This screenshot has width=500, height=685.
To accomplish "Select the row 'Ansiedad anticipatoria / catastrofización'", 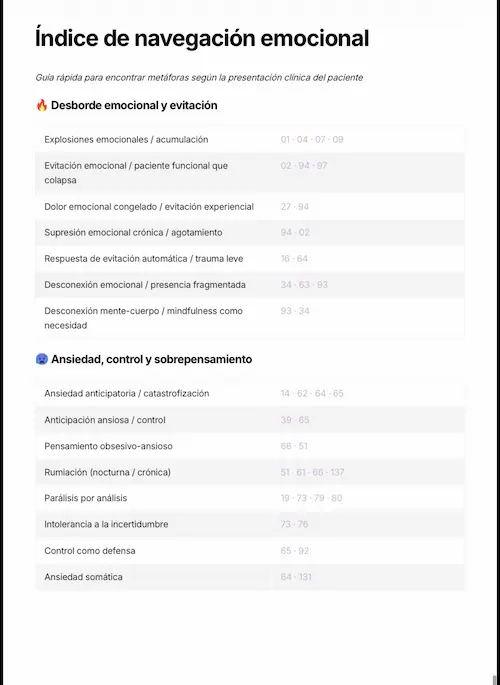I will [250, 393].
